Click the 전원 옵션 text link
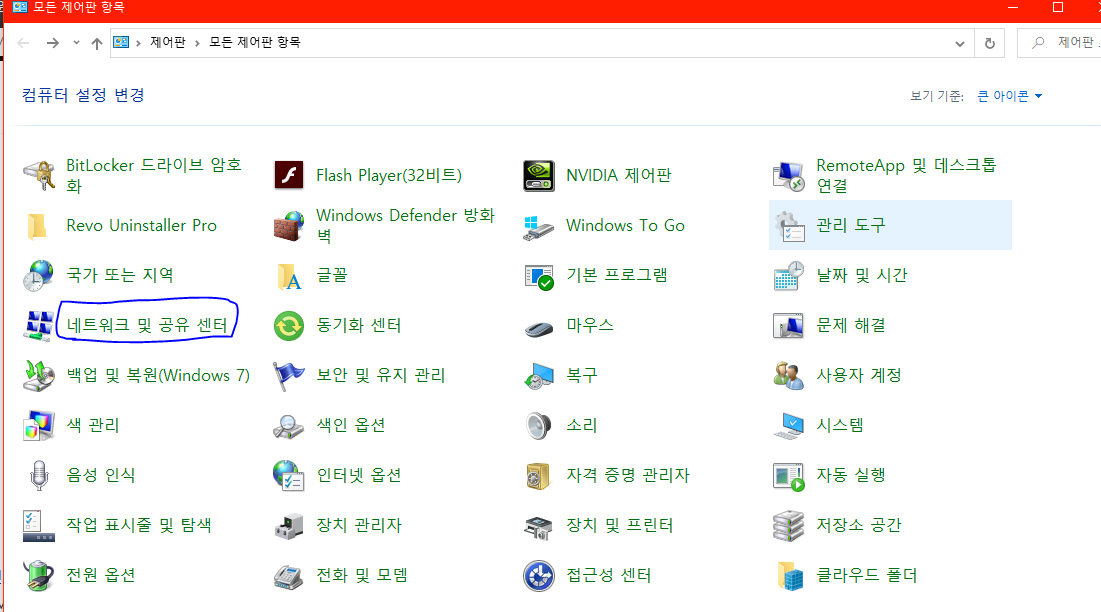1101x612 pixels. tap(100, 575)
